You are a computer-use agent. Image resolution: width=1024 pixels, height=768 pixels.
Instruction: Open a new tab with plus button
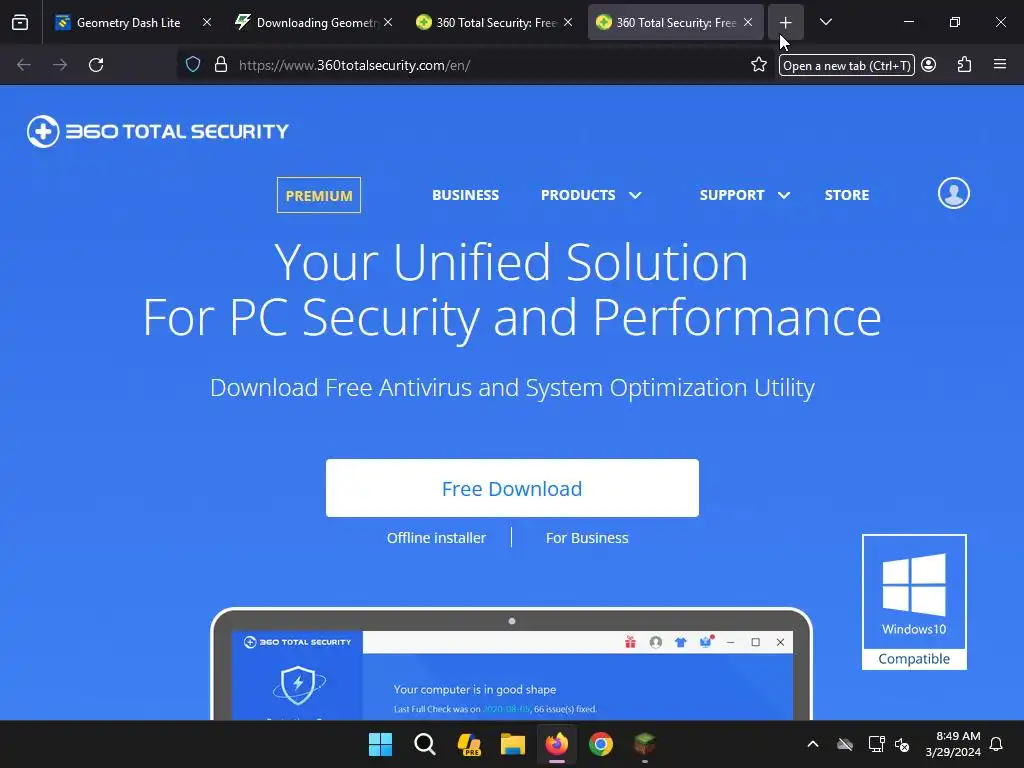tap(786, 22)
